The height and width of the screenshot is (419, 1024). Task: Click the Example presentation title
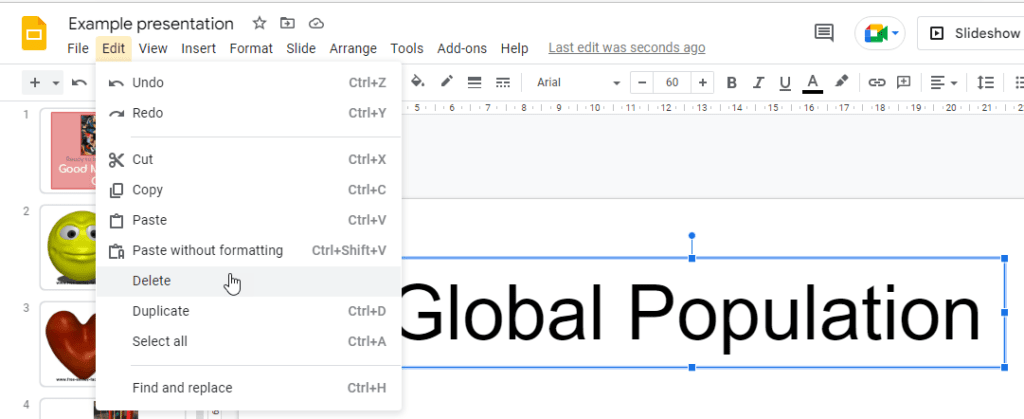151,24
